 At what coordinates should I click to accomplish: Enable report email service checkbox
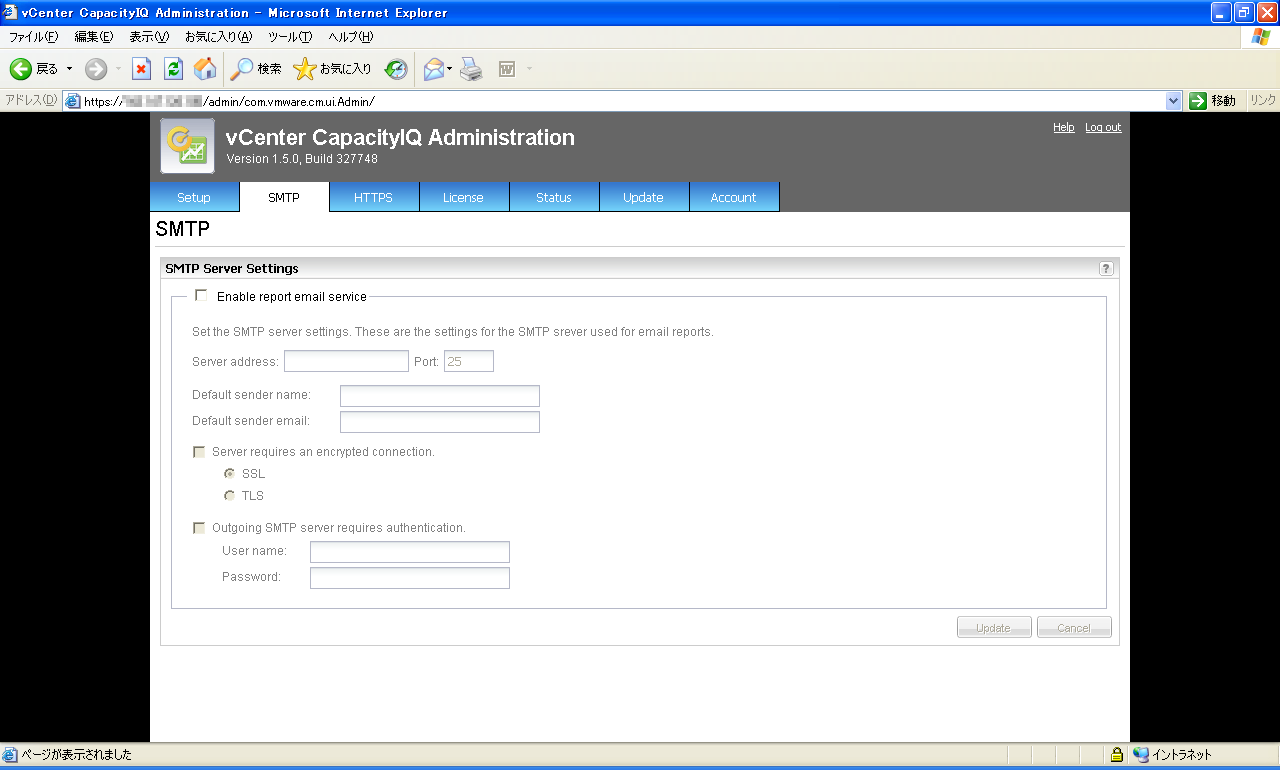point(201,295)
